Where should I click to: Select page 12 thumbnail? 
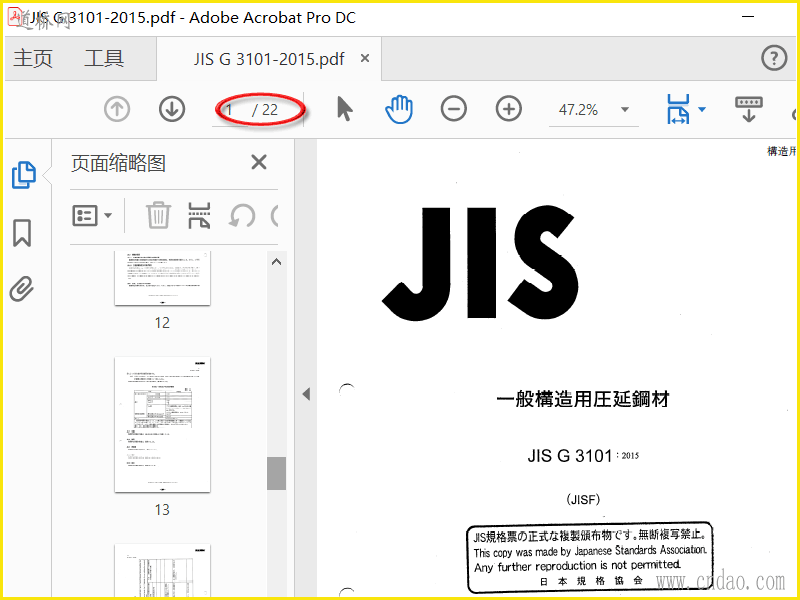click(162, 278)
